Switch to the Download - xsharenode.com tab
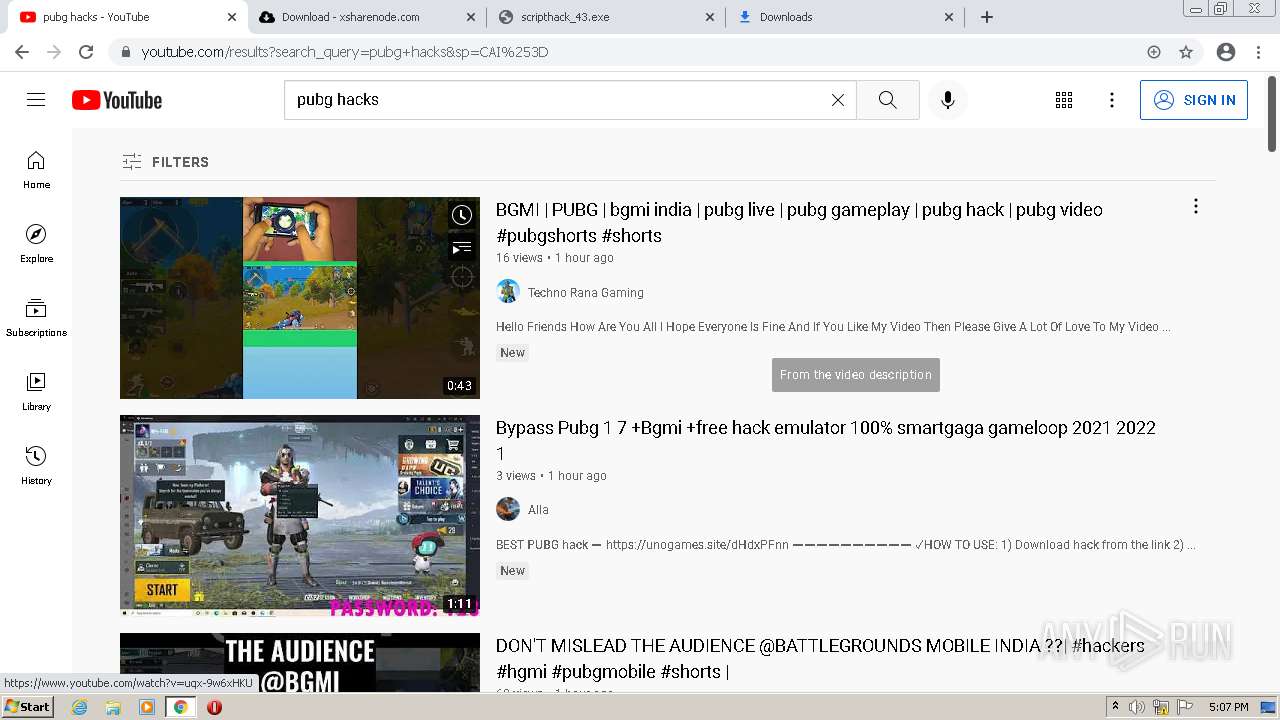This screenshot has width=1280, height=720. [x=367, y=17]
